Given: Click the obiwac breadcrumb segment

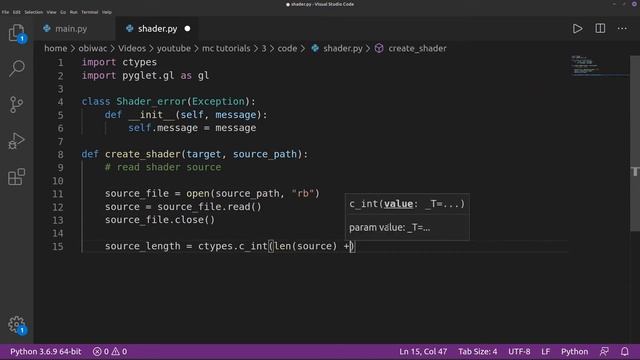Looking at the screenshot, I should 93,48.
